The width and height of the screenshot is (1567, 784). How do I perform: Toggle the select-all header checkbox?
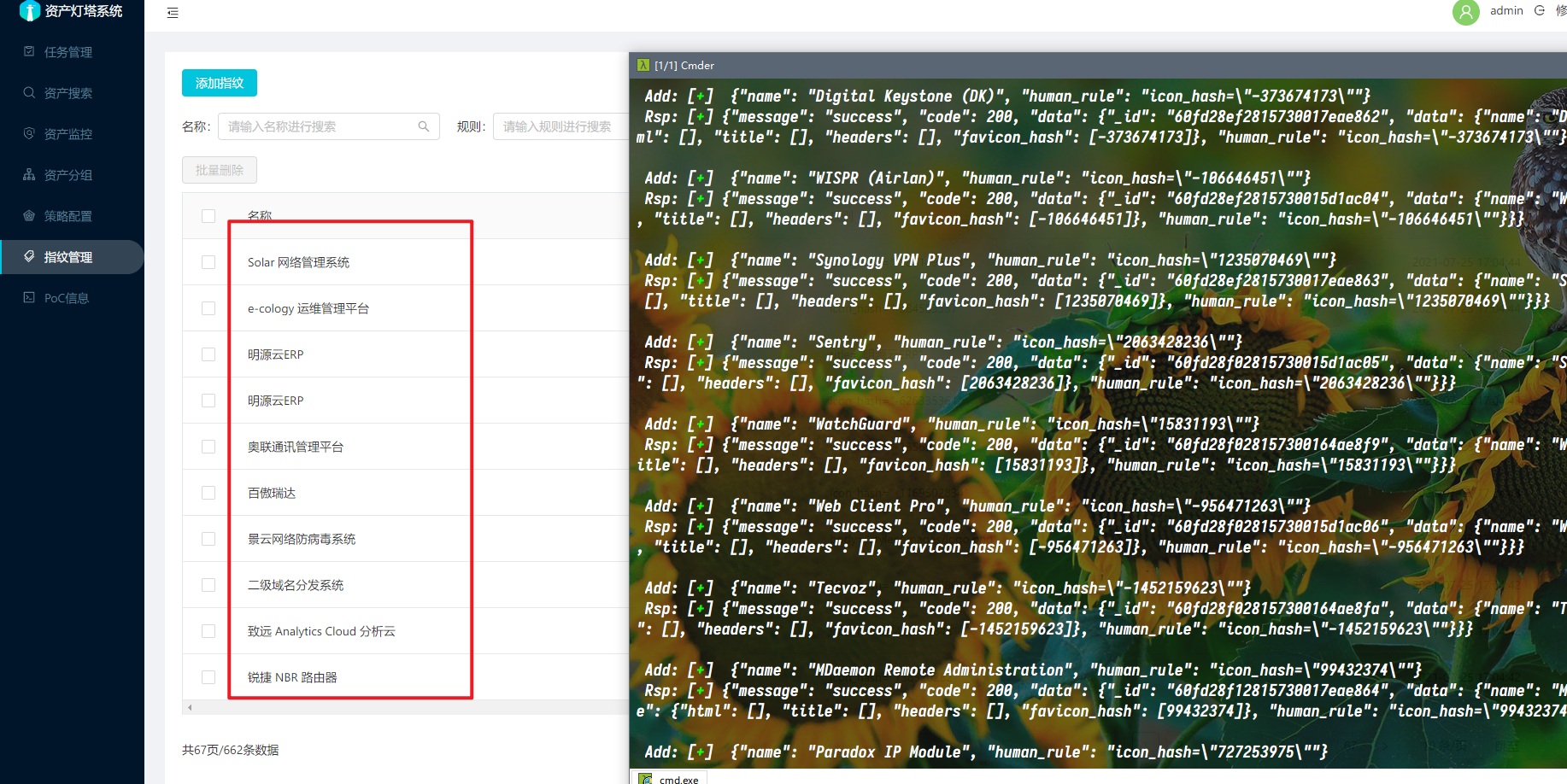(x=208, y=216)
